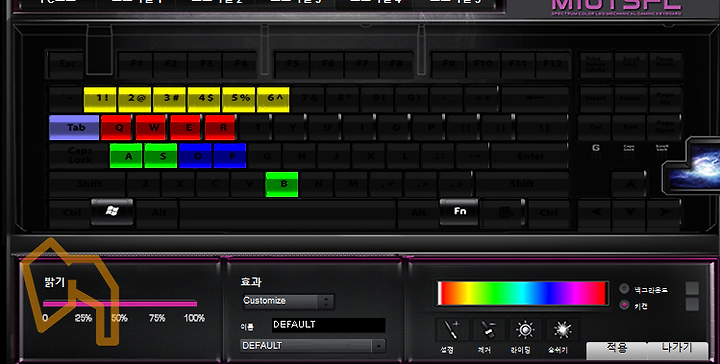Image resolution: width=720 pixels, height=364 pixels.
Task: Click the F10 function key
Action: [x=483, y=64]
